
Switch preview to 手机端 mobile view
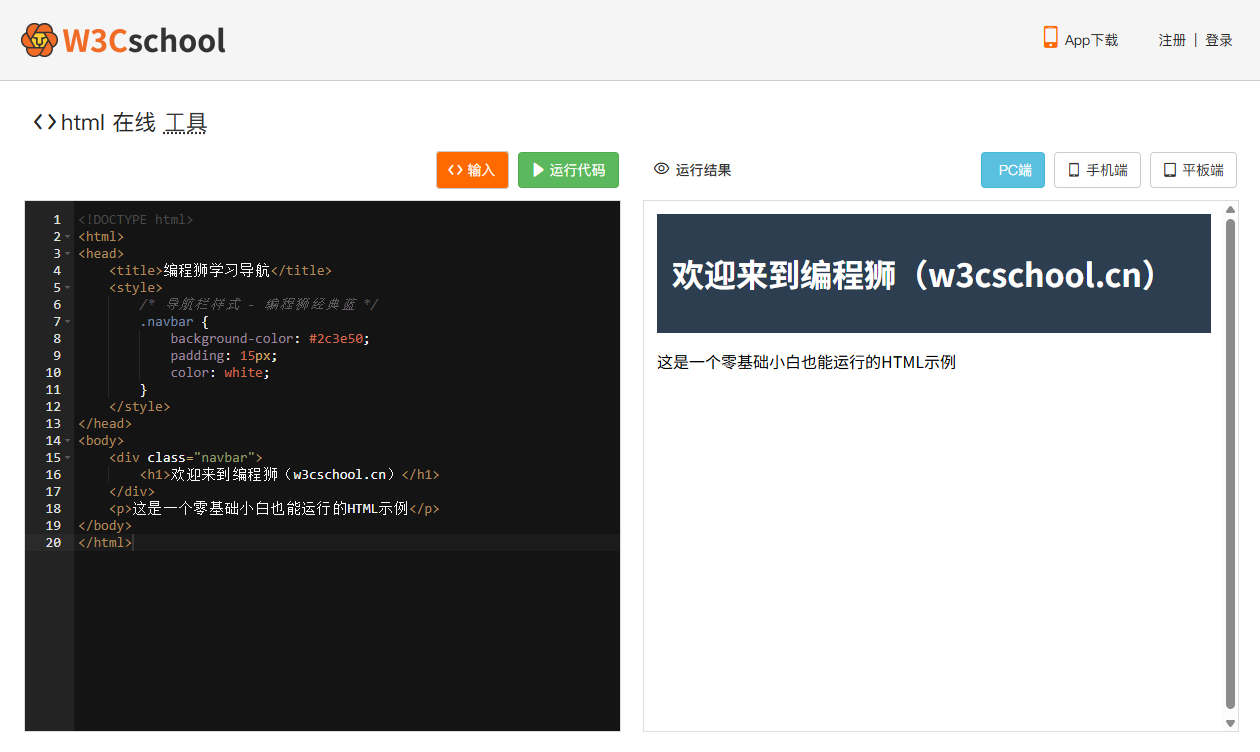pyautogui.click(x=1097, y=170)
